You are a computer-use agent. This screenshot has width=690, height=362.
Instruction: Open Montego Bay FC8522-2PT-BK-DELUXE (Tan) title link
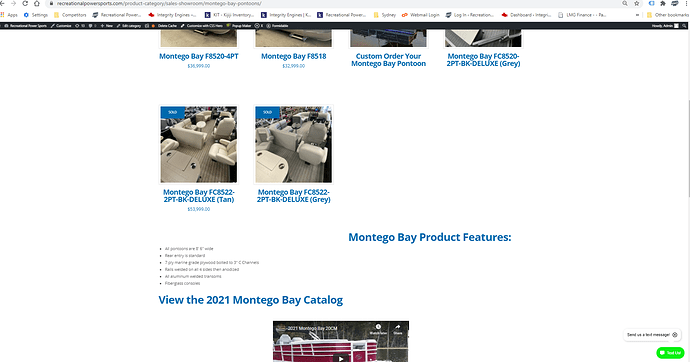tap(198, 196)
